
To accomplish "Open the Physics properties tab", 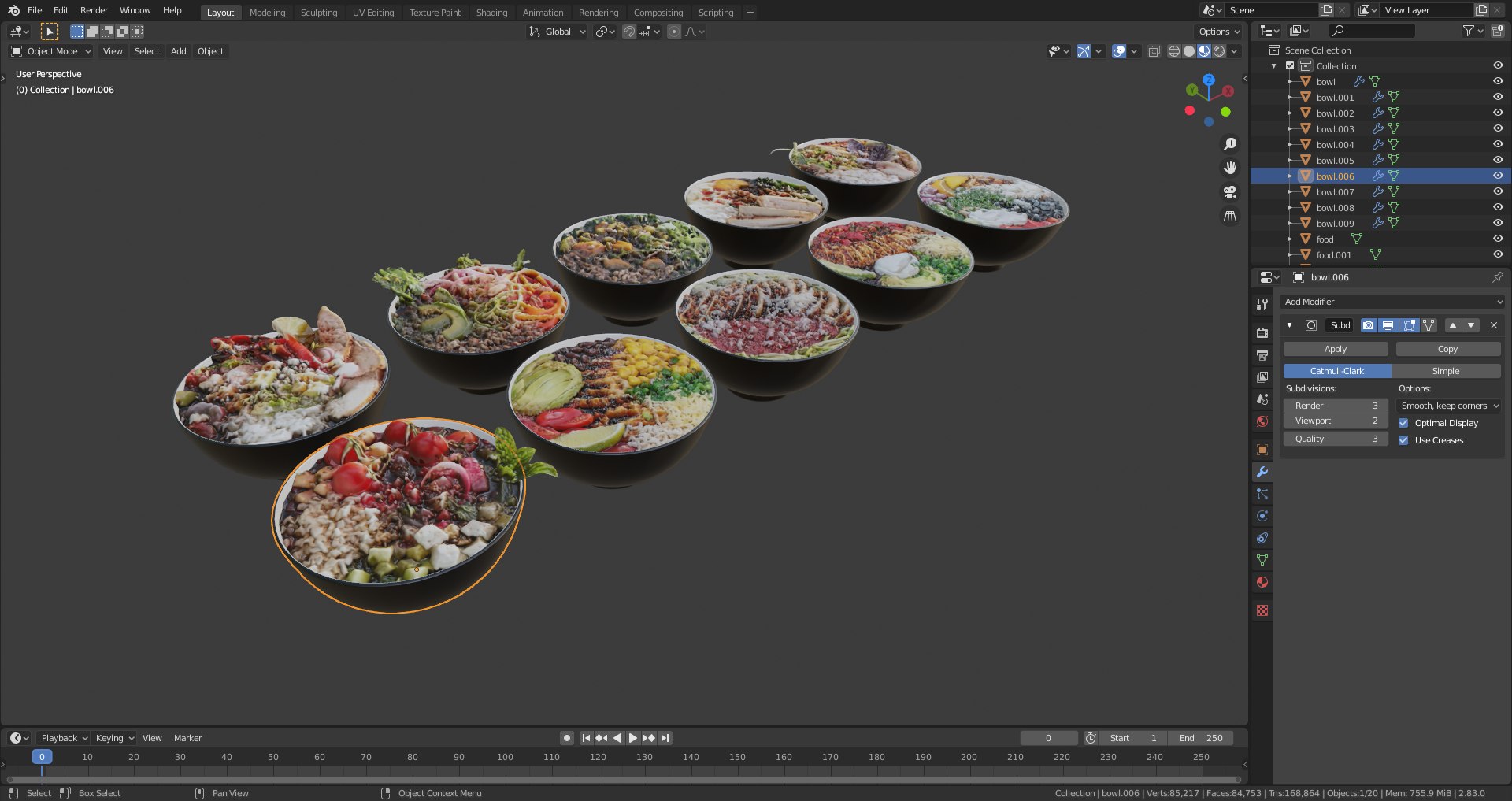I will [x=1262, y=516].
